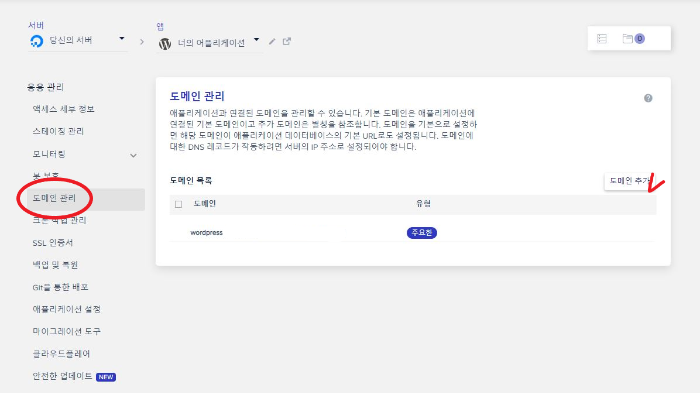This screenshot has height=393, width=700.
Task: Click the 도메인 column header
Action: (x=204, y=204)
